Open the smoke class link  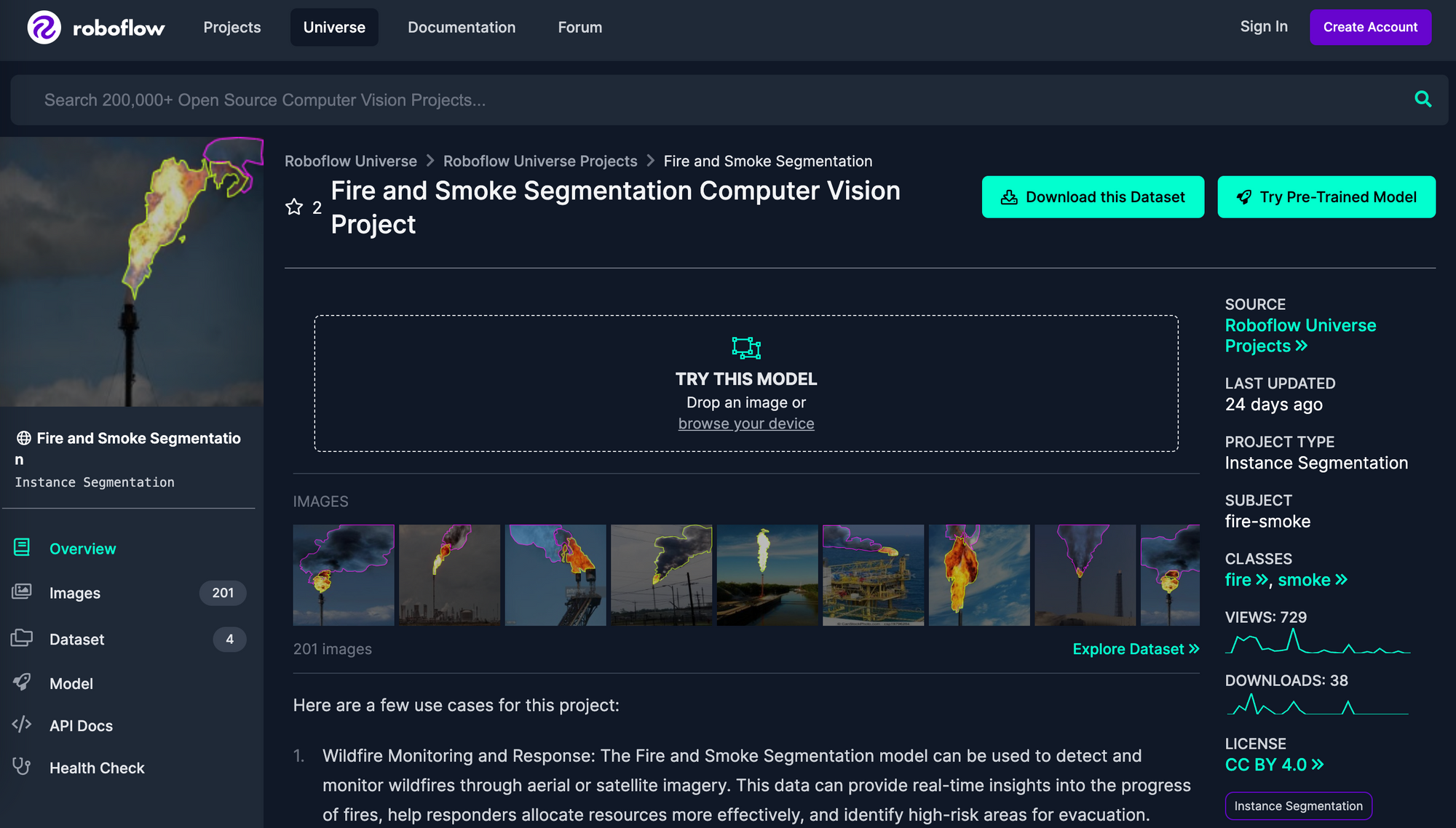tap(1312, 580)
